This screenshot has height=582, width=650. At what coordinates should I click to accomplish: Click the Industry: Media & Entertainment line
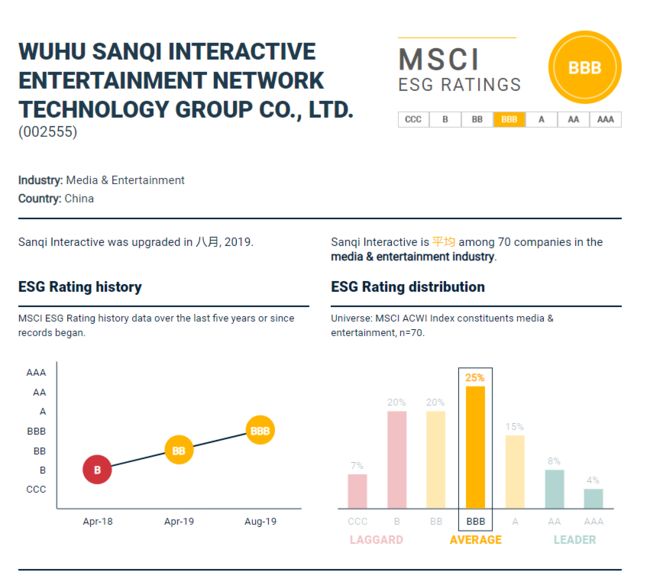101,180
